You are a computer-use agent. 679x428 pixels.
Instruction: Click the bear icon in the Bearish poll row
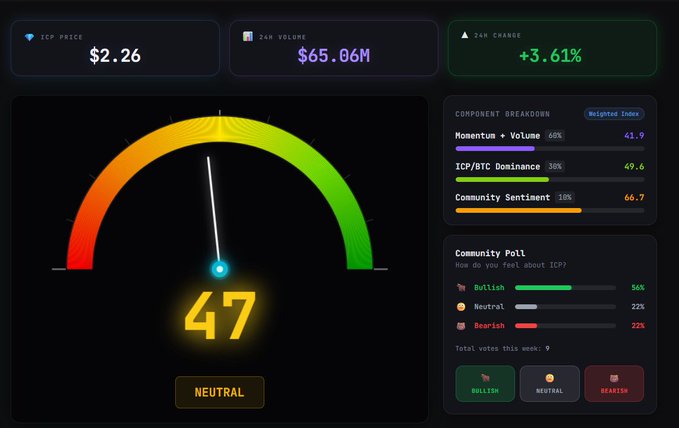[x=461, y=326]
